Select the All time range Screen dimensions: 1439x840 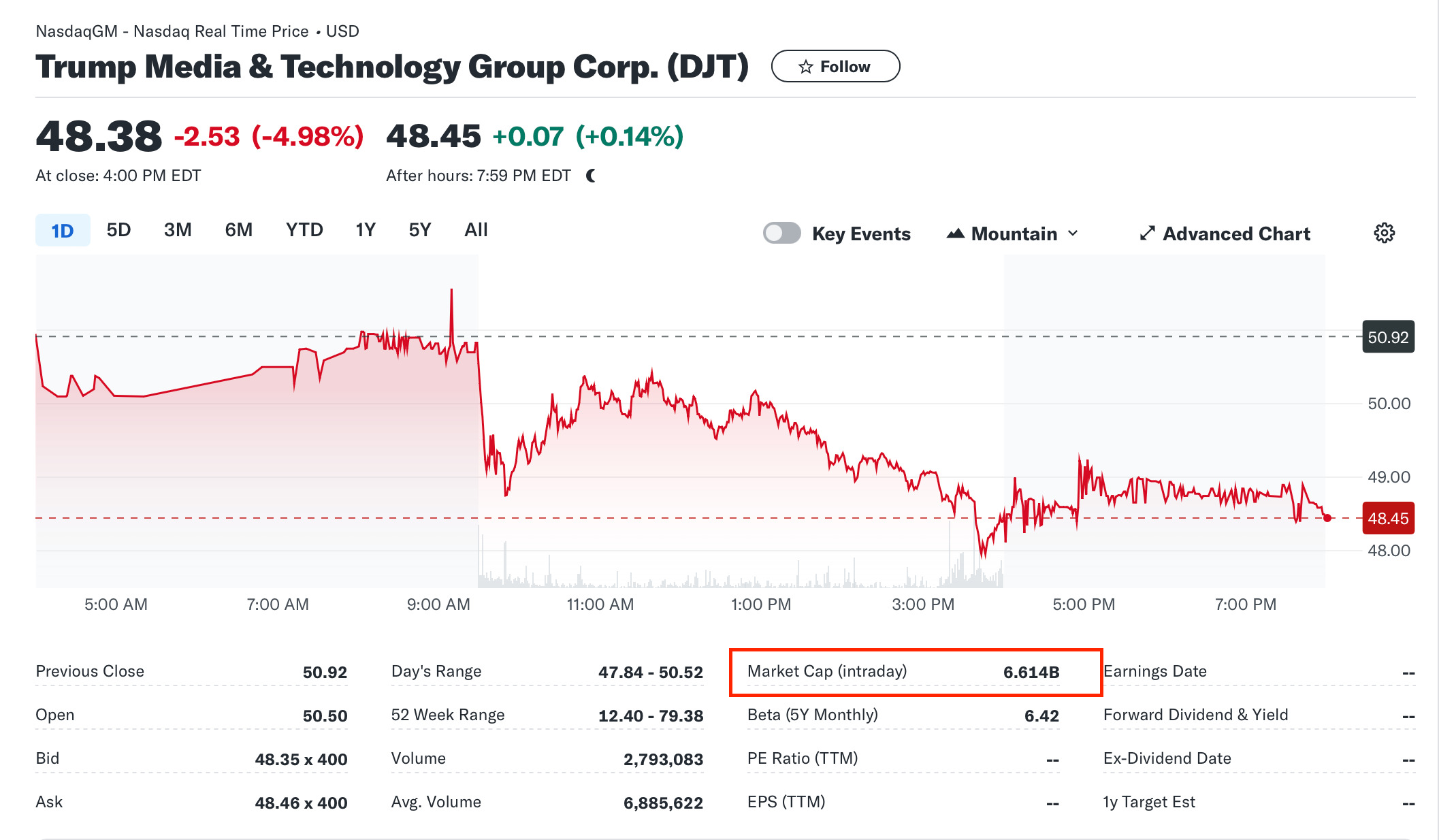pyautogui.click(x=476, y=230)
